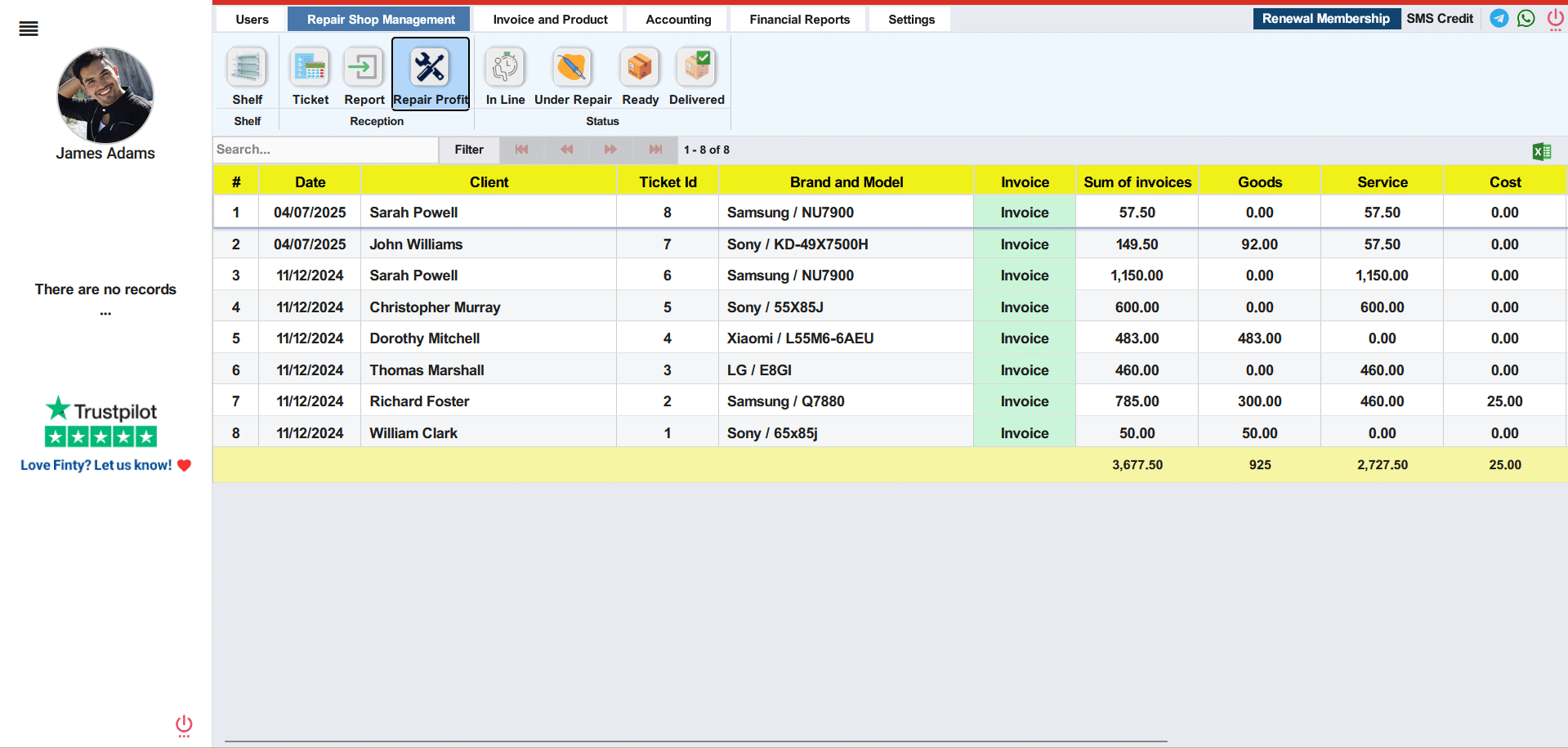Go to first page arrow
This screenshot has height=748, width=1568.
(x=522, y=150)
